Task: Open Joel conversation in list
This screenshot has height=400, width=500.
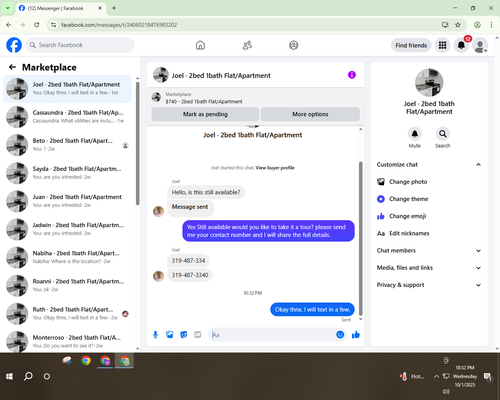Action: click(68, 89)
